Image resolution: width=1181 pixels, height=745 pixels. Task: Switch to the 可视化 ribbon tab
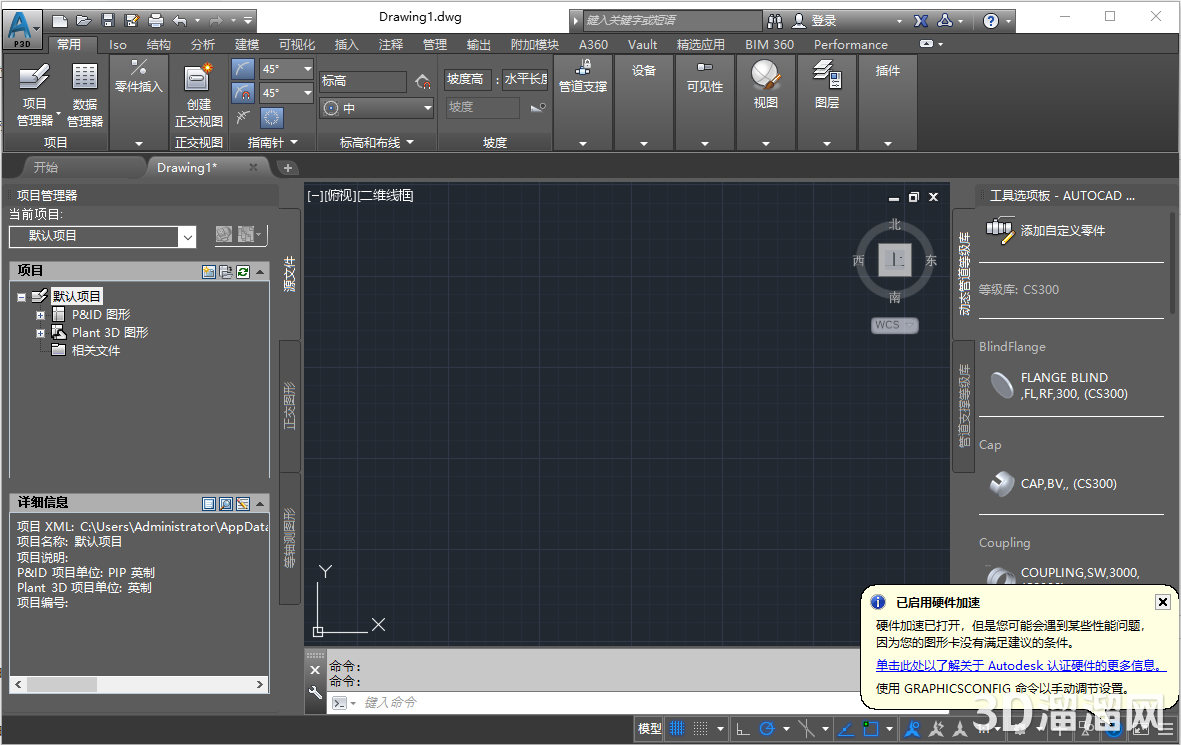coord(296,44)
